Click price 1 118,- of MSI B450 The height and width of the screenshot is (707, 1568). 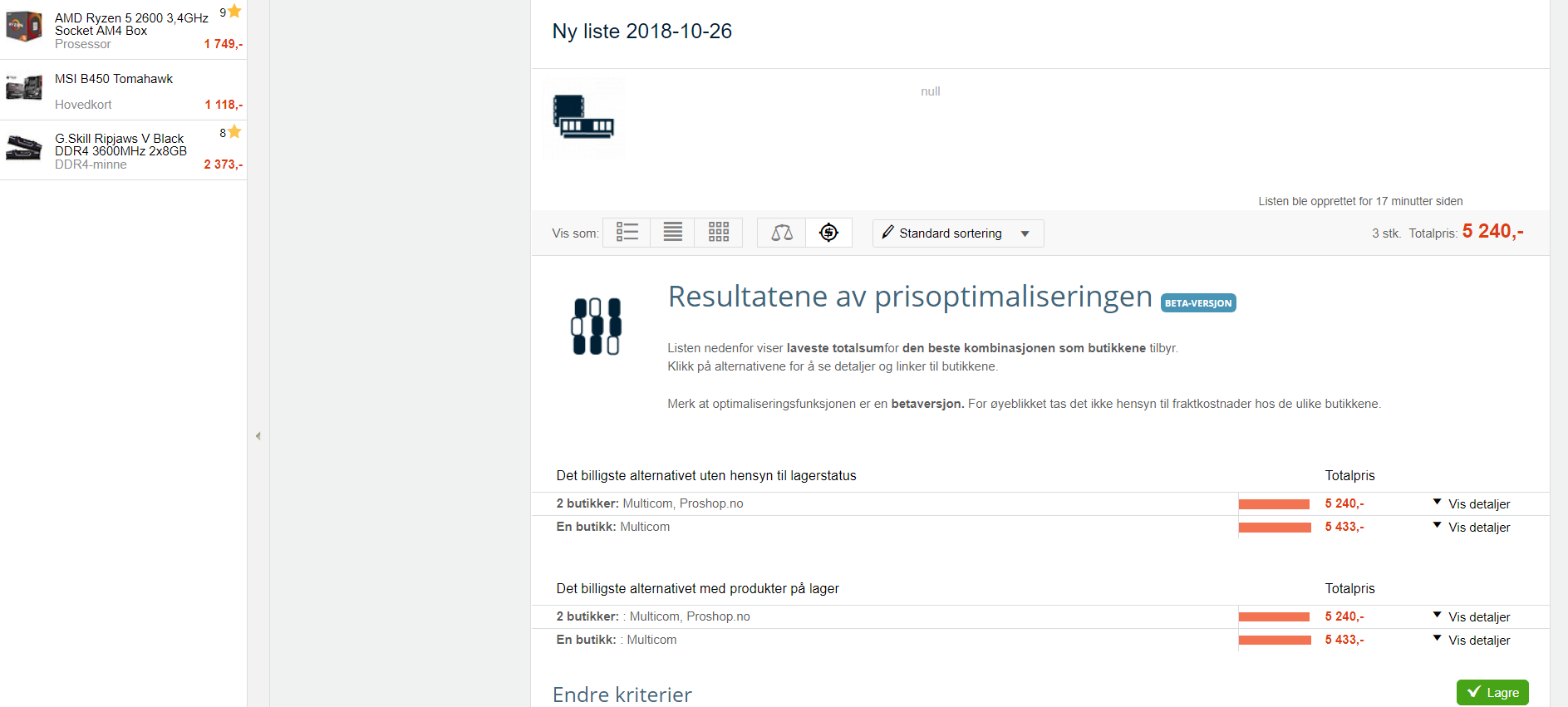[x=224, y=105]
